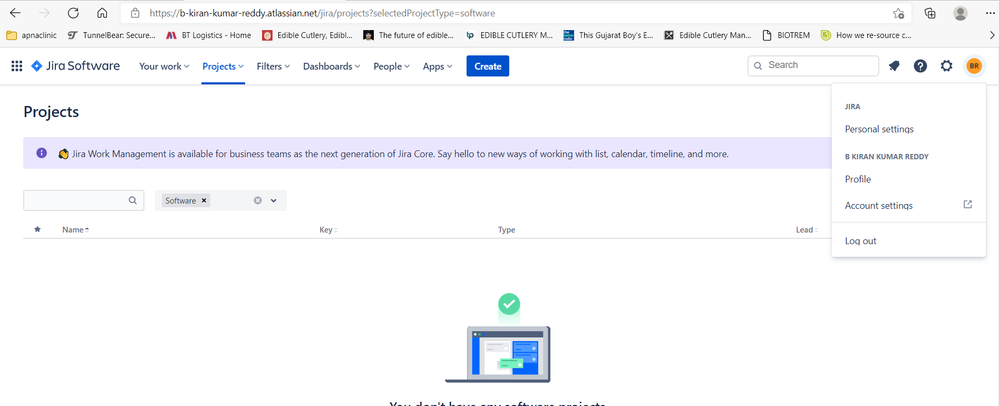999x406 pixels.
Task: Open browser Collections icon
Action: pyautogui.click(x=930, y=13)
